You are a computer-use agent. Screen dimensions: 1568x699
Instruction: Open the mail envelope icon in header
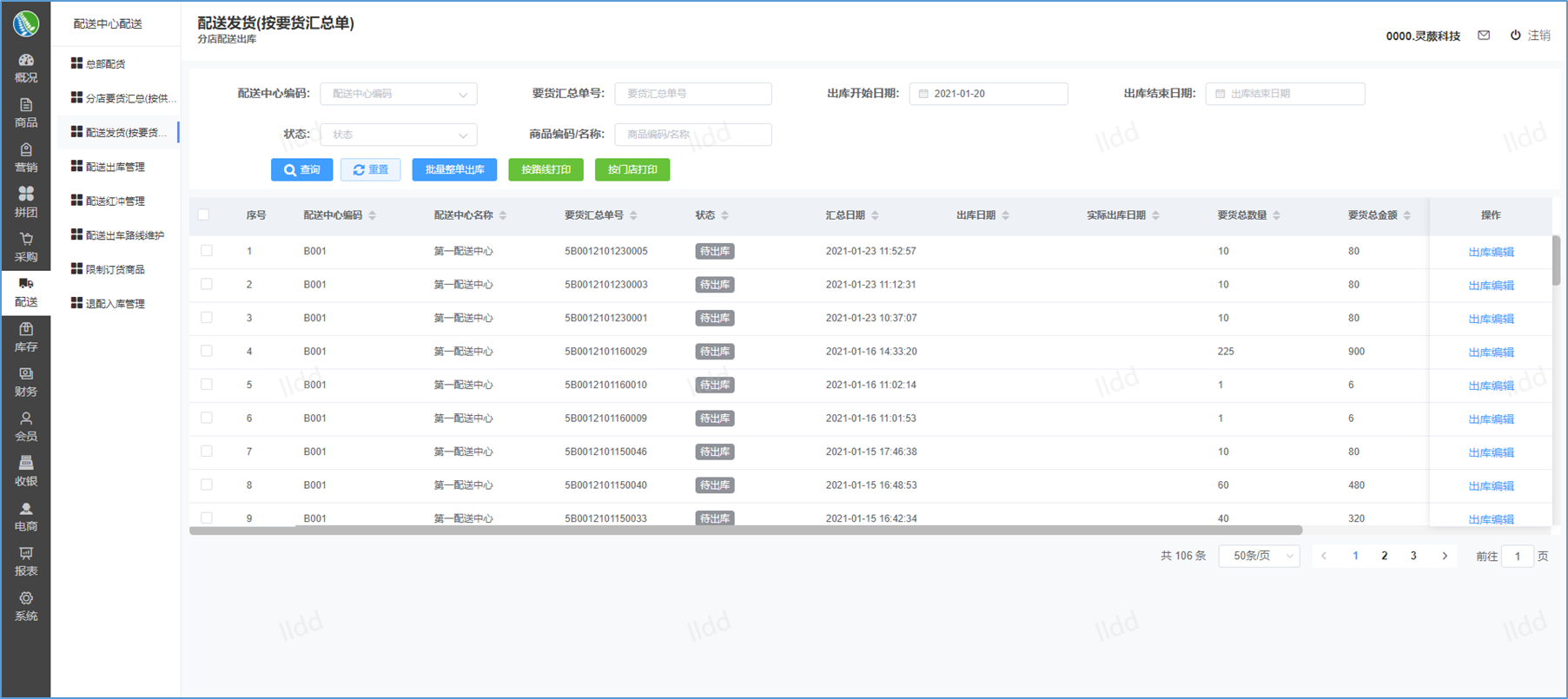(x=1484, y=36)
